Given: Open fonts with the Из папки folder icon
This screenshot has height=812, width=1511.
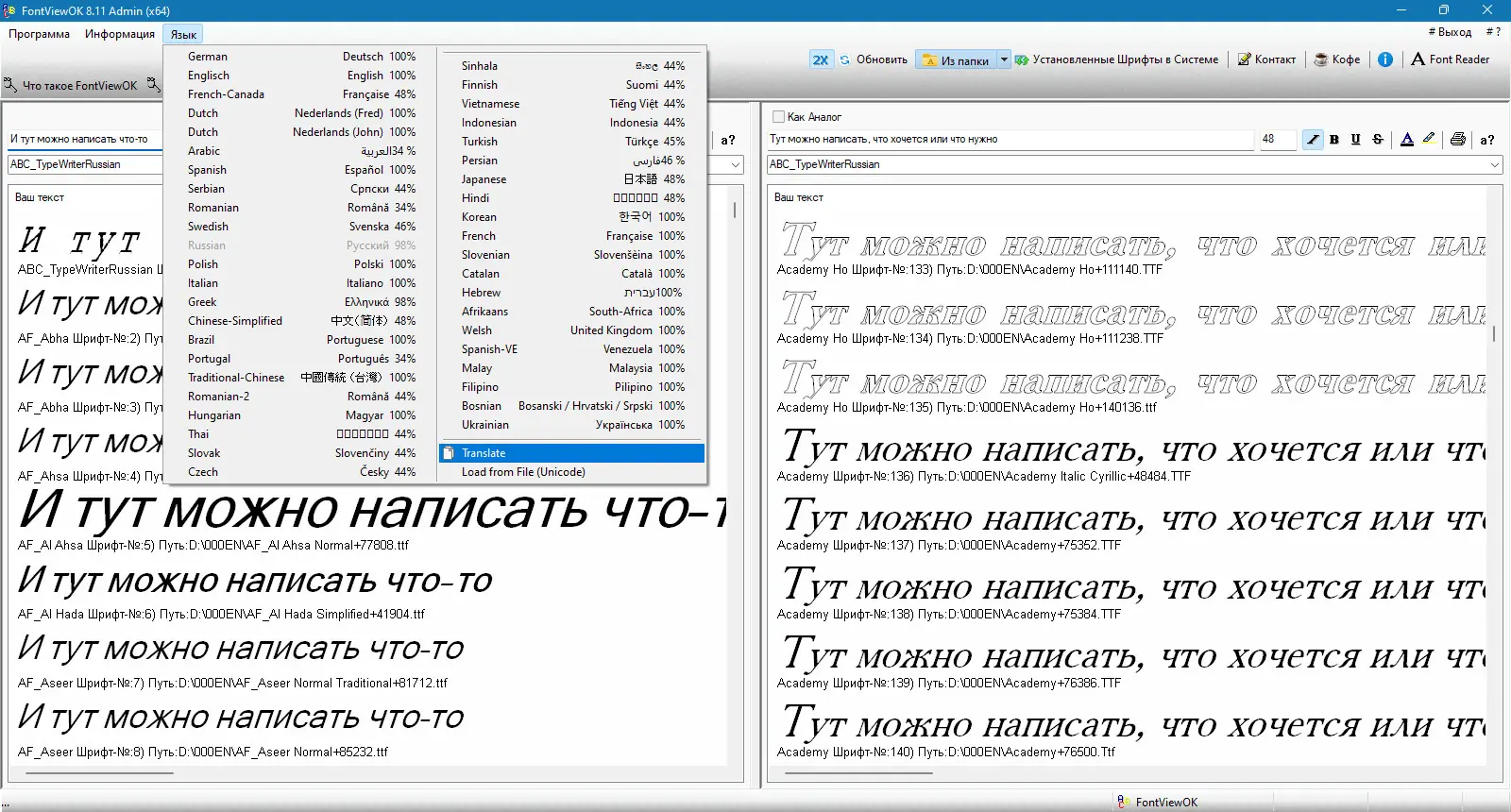Looking at the screenshot, I should click(x=929, y=60).
